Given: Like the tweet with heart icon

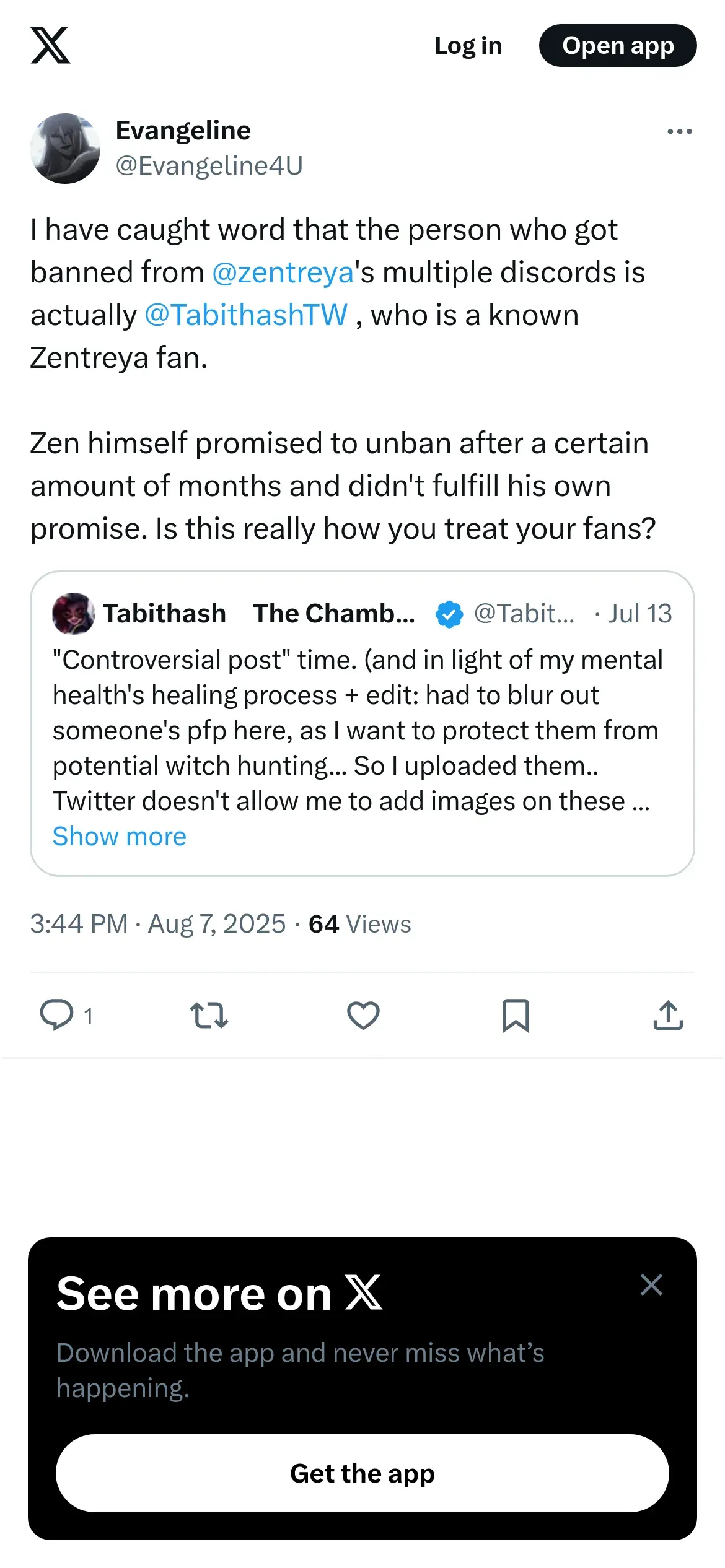Looking at the screenshot, I should coord(363,1015).
